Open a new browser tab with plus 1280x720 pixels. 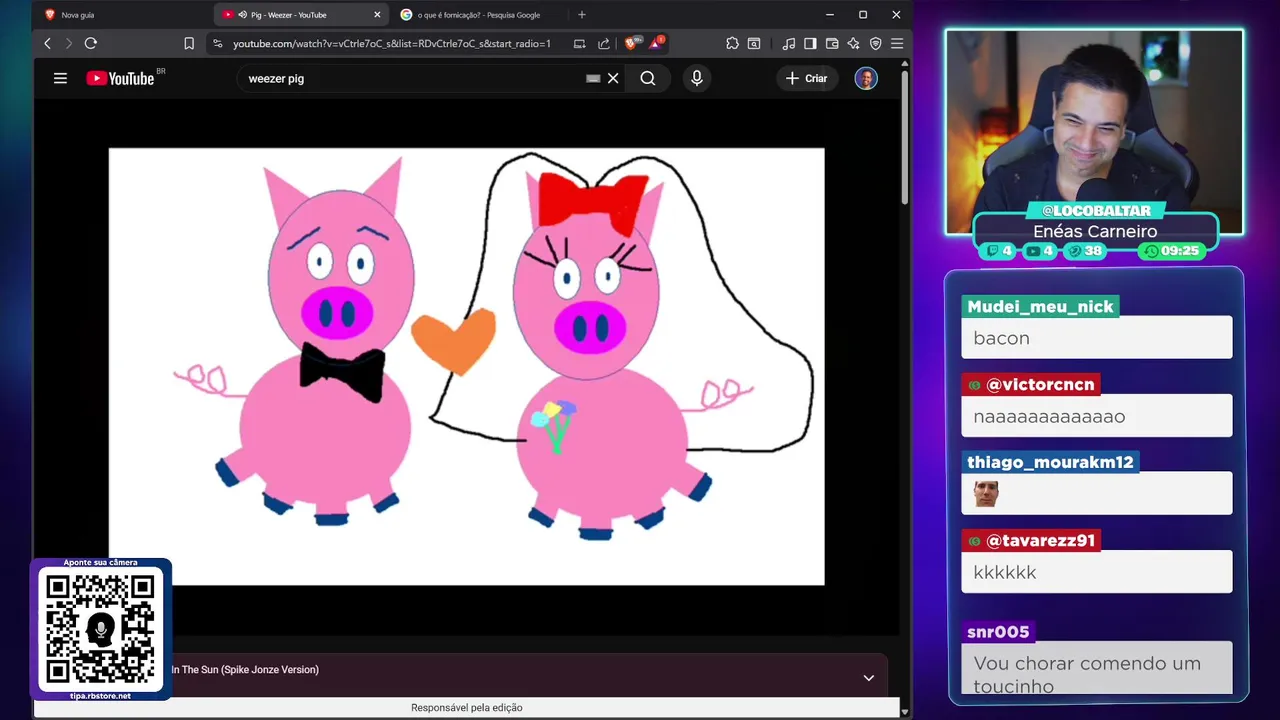pyautogui.click(x=582, y=15)
